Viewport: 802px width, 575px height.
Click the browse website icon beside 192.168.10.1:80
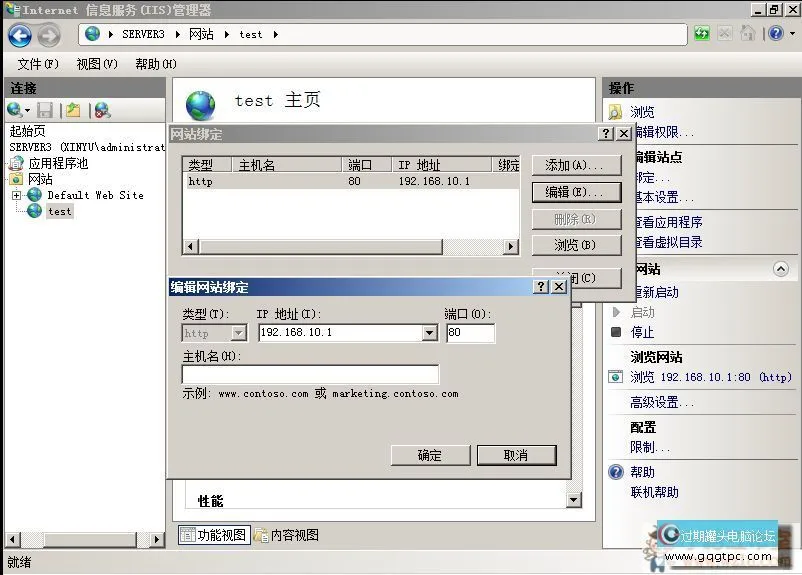tap(615, 377)
